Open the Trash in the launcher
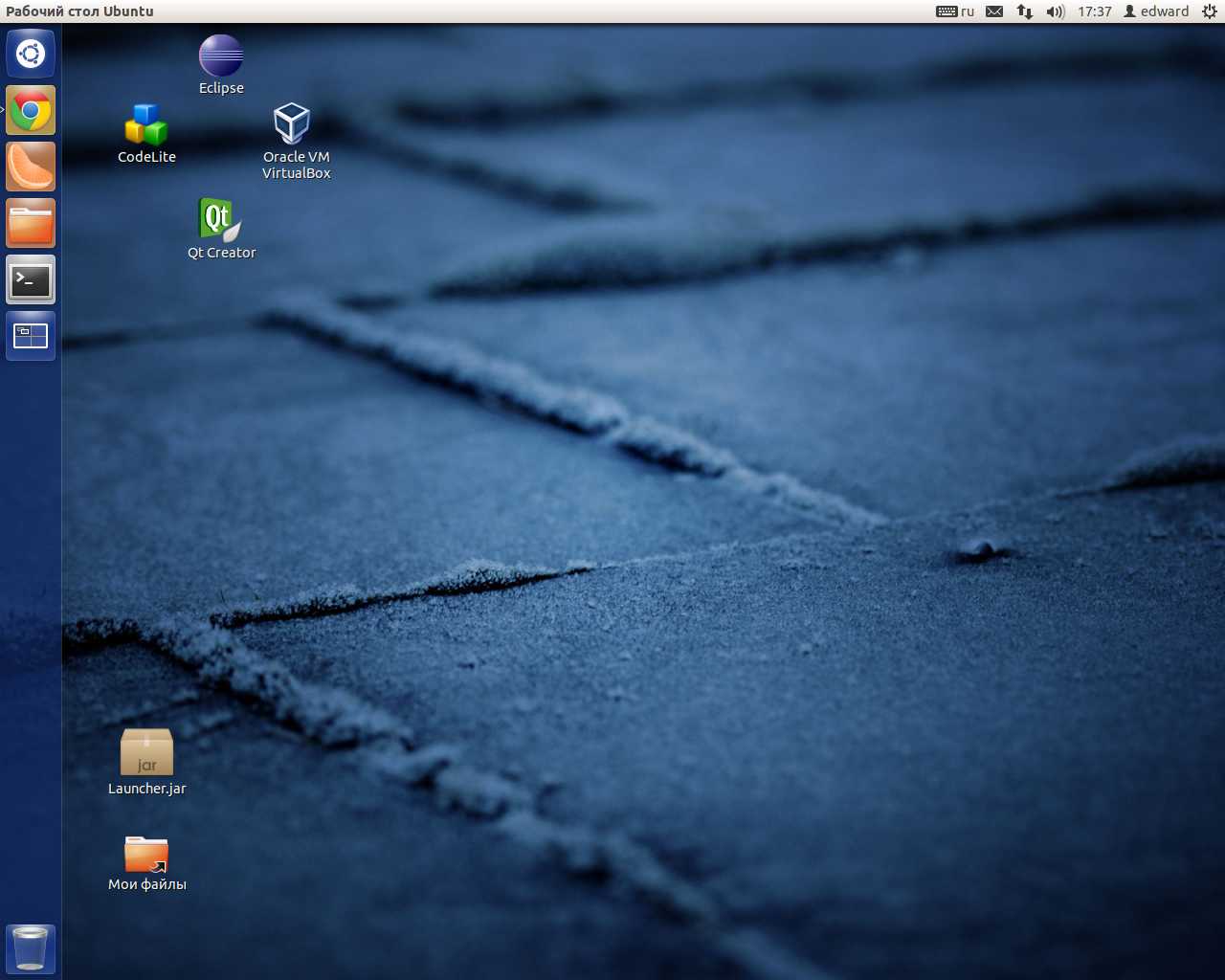The height and width of the screenshot is (980, 1225). (x=31, y=947)
